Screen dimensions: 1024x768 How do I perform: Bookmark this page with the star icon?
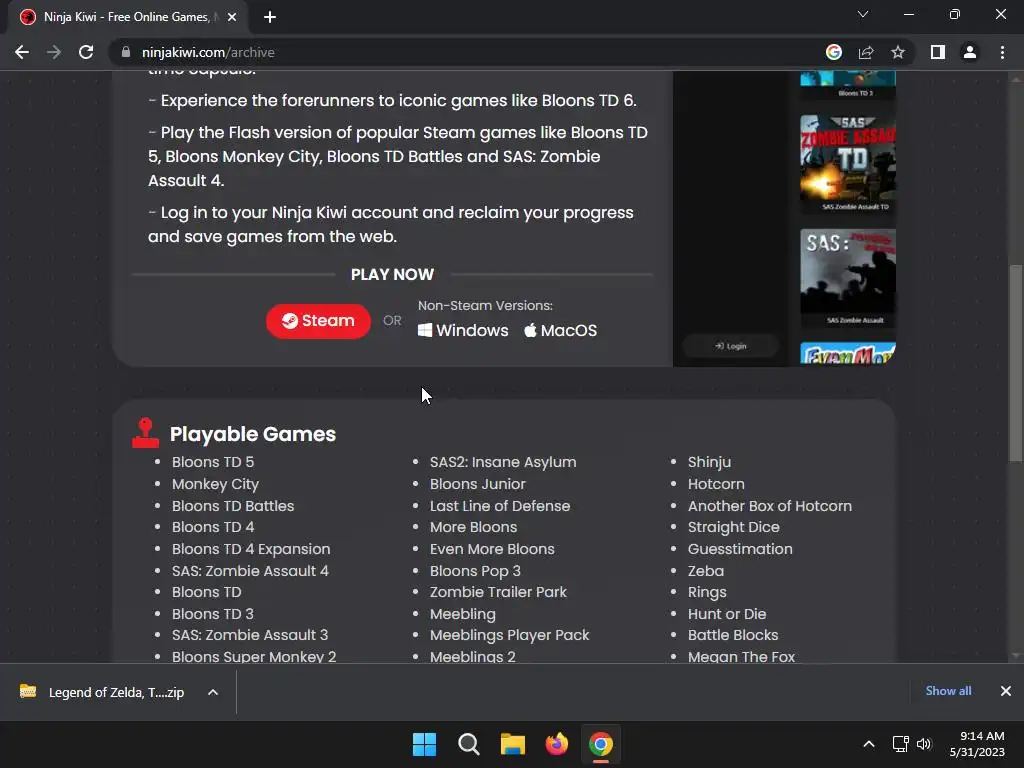(898, 52)
